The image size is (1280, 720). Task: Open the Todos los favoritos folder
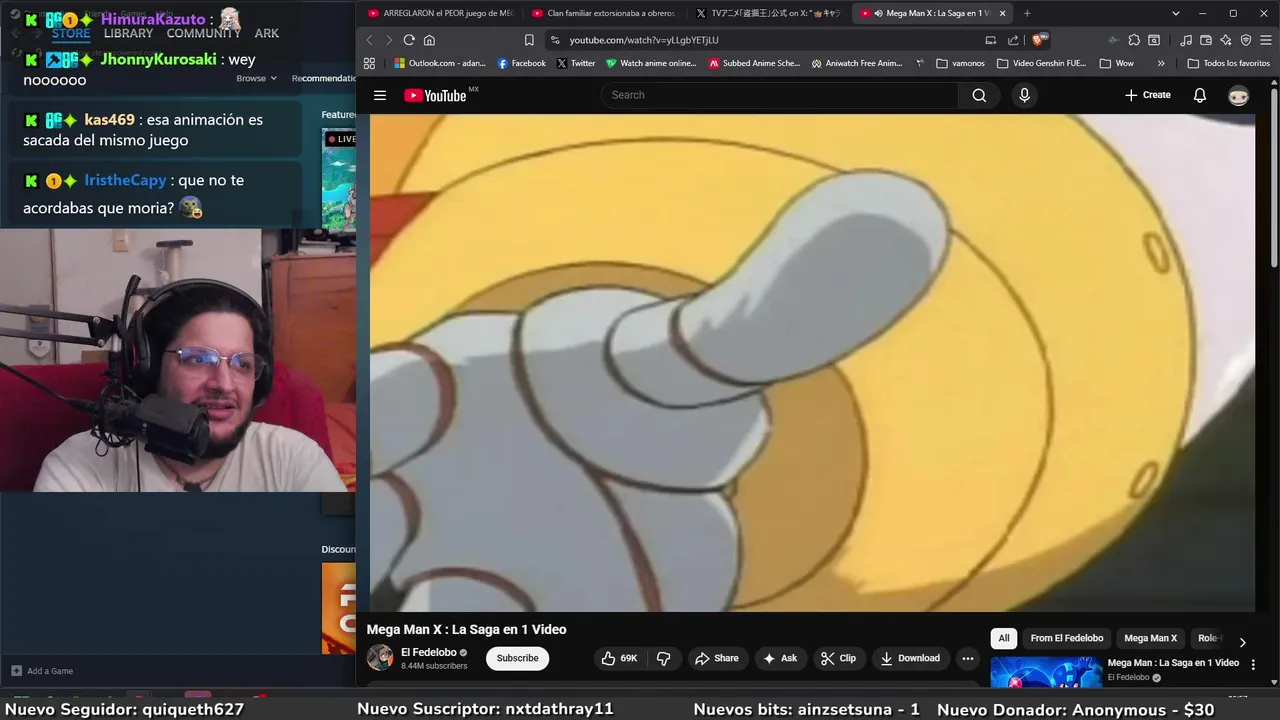[x=1229, y=63]
